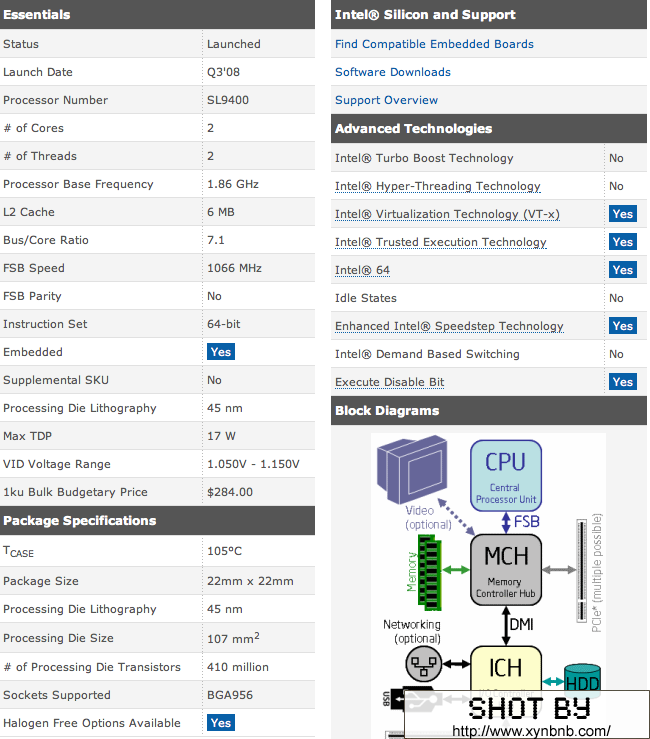The width and height of the screenshot is (650, 739).
Task: Click the Execute Disable Bit link
Action: (x=389, y=382)
